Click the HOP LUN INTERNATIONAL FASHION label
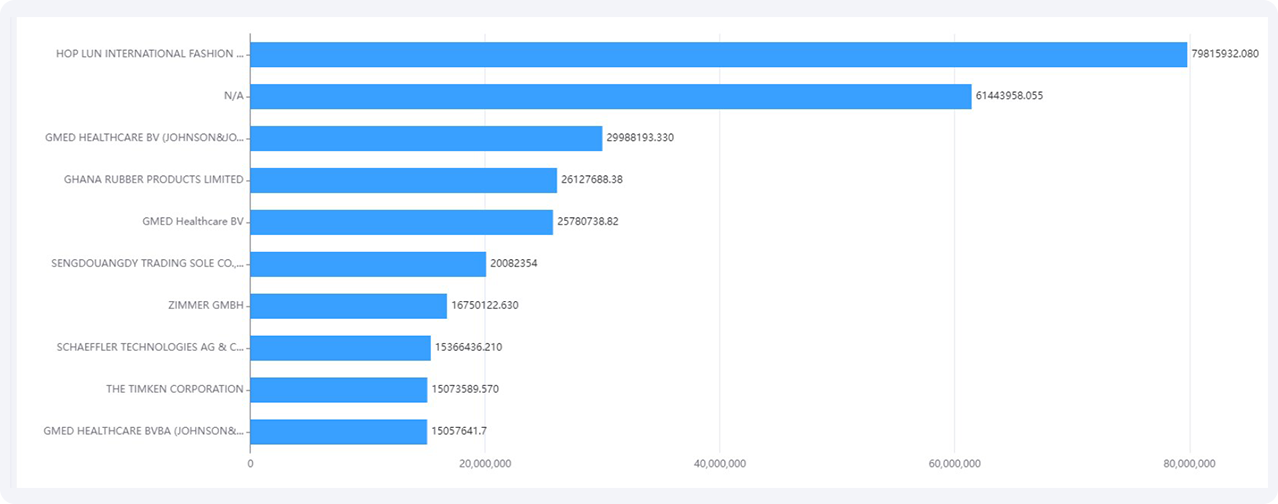The image size is (1278, 504). coord(150,54)
